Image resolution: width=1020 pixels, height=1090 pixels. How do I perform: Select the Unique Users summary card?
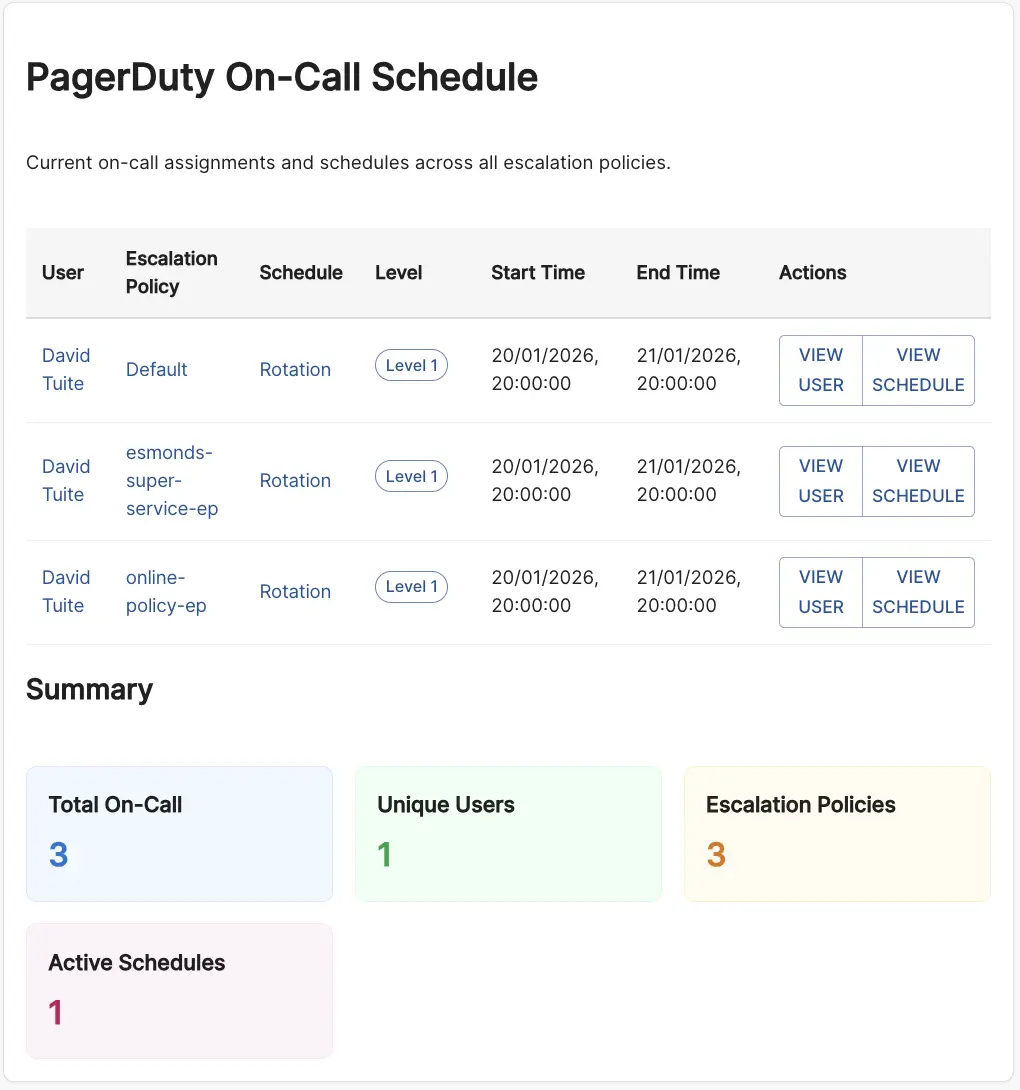click(x=508, y=833)
